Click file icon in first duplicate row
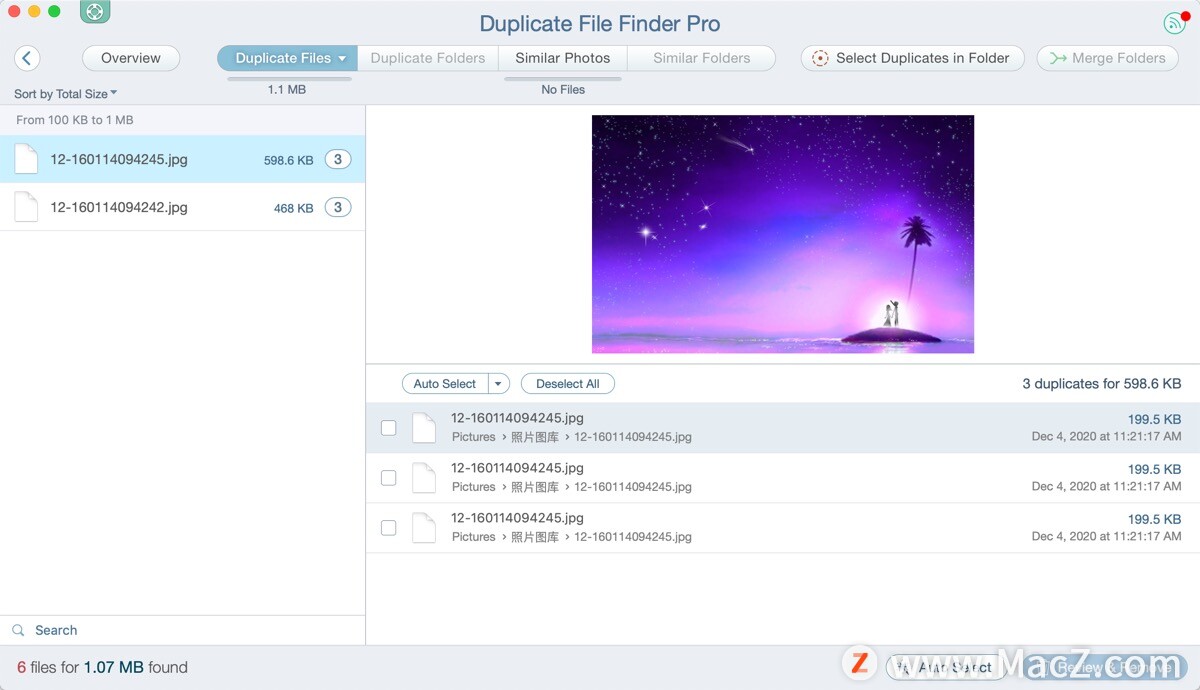This screenshot has height=690, width=1200. point(424,428)
